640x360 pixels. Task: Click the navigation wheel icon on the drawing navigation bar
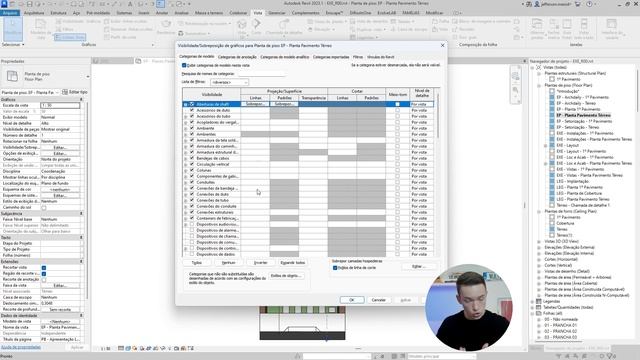tap(516, 76)
